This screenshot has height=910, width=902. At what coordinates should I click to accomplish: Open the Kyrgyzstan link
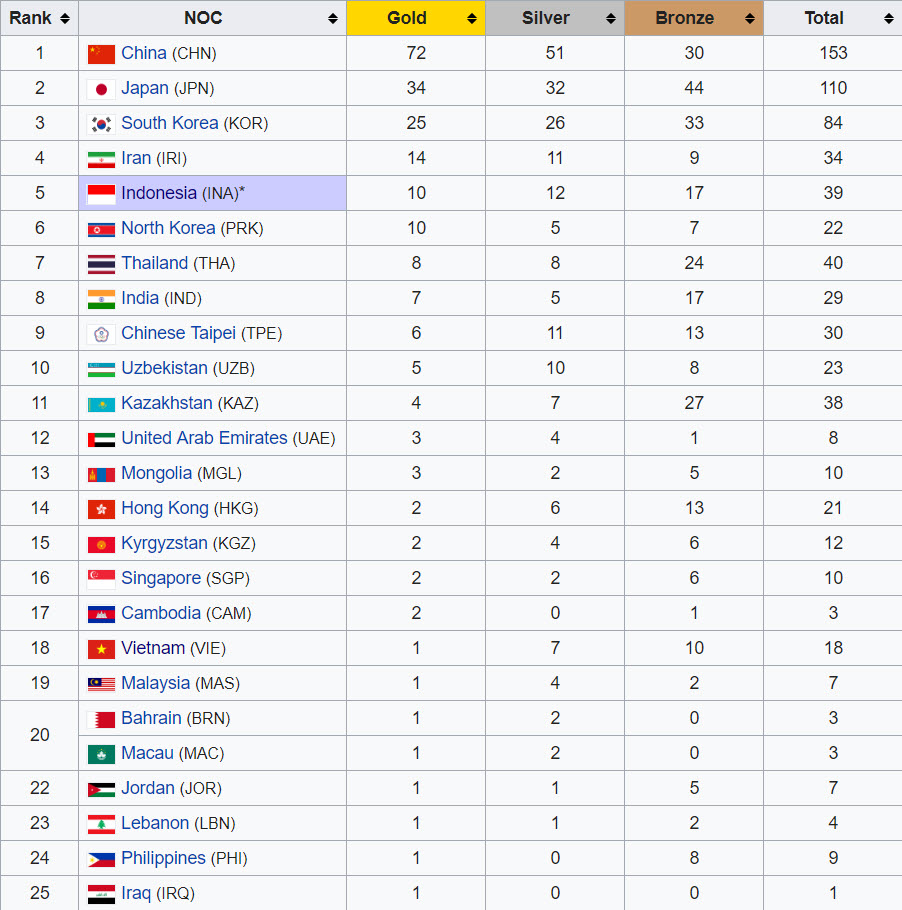[x=164, y=543]
